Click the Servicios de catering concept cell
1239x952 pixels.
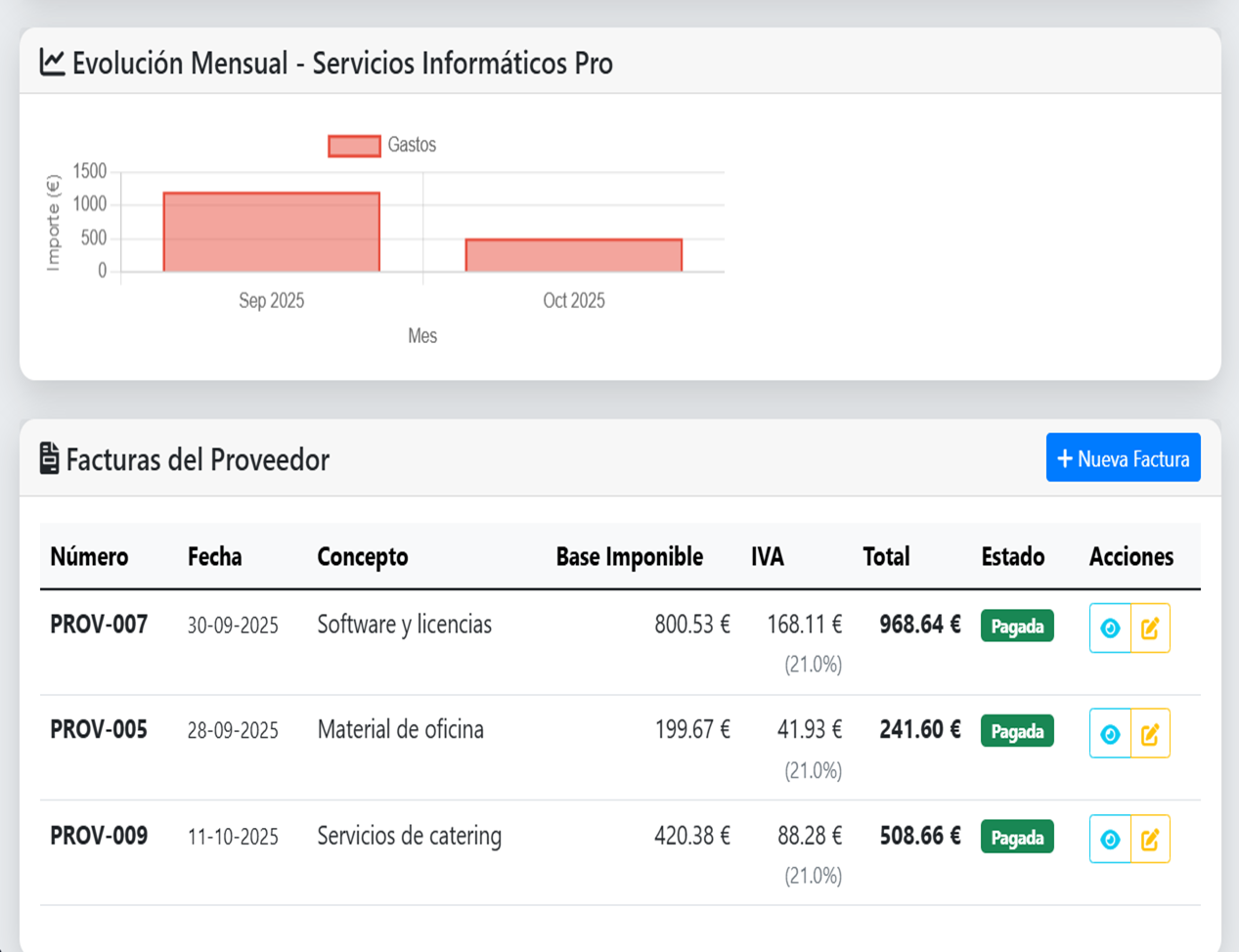click(x=409, y=837)
